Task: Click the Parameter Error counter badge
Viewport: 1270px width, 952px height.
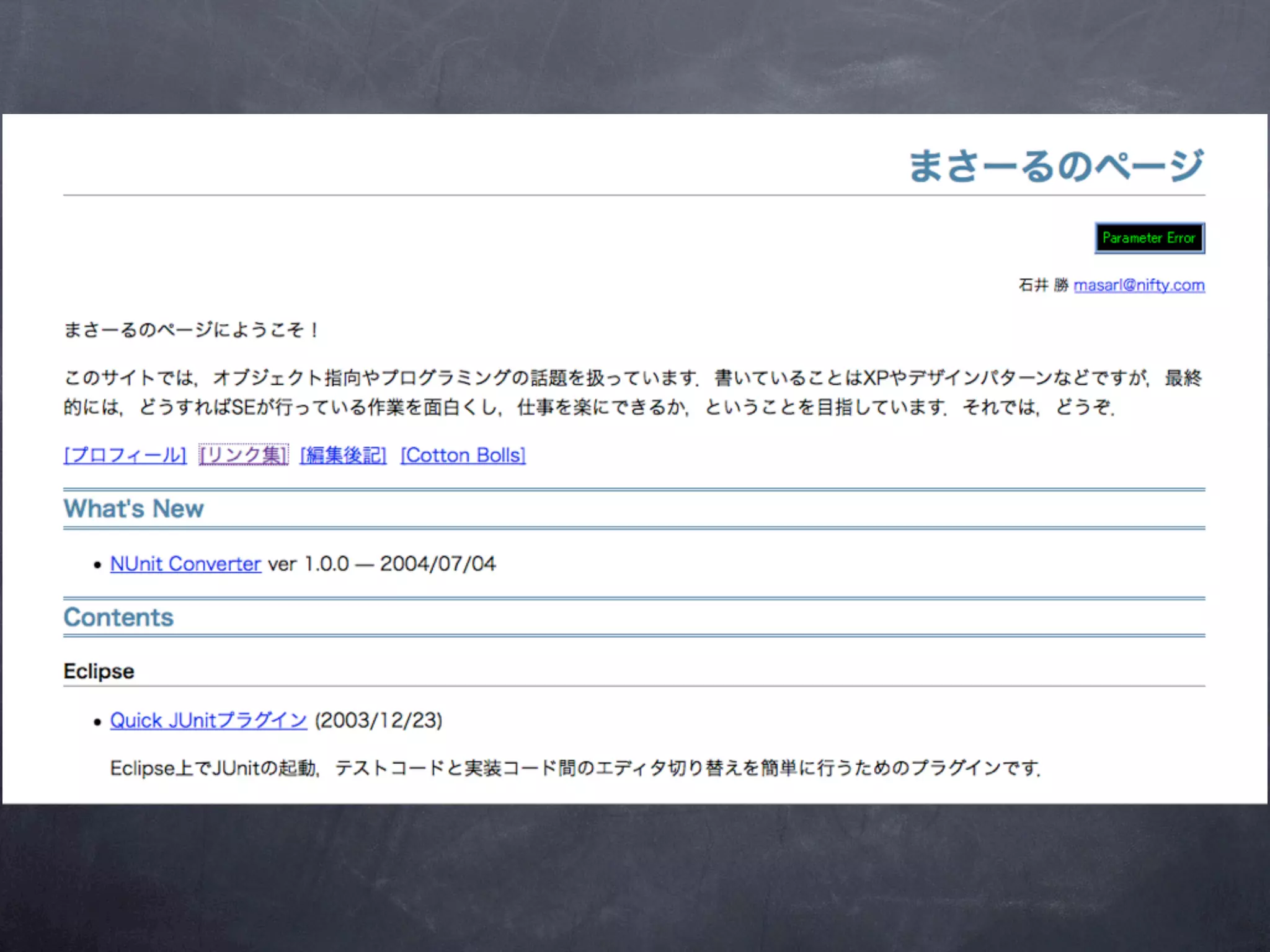Action: pos(1149,238)
